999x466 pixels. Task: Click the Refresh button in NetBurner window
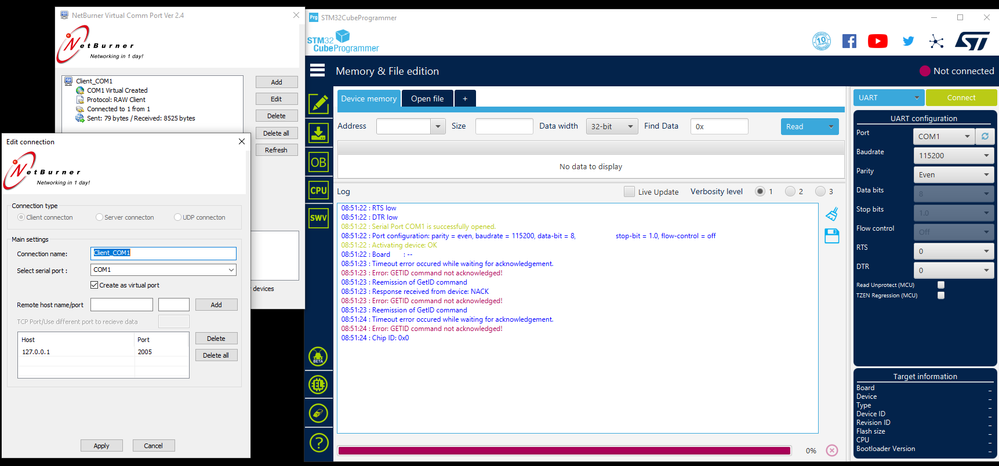(277, 150)
